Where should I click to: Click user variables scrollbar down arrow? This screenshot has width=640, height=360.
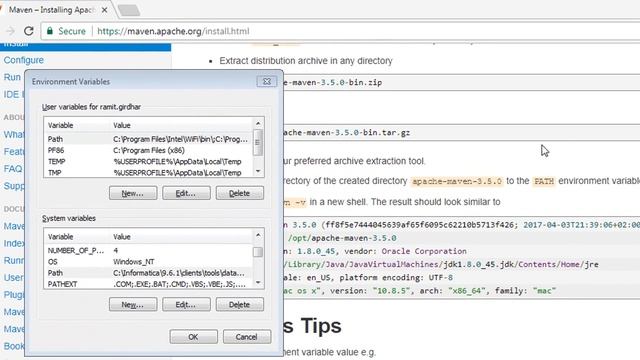pyautogui.click(x=258, y=172)
